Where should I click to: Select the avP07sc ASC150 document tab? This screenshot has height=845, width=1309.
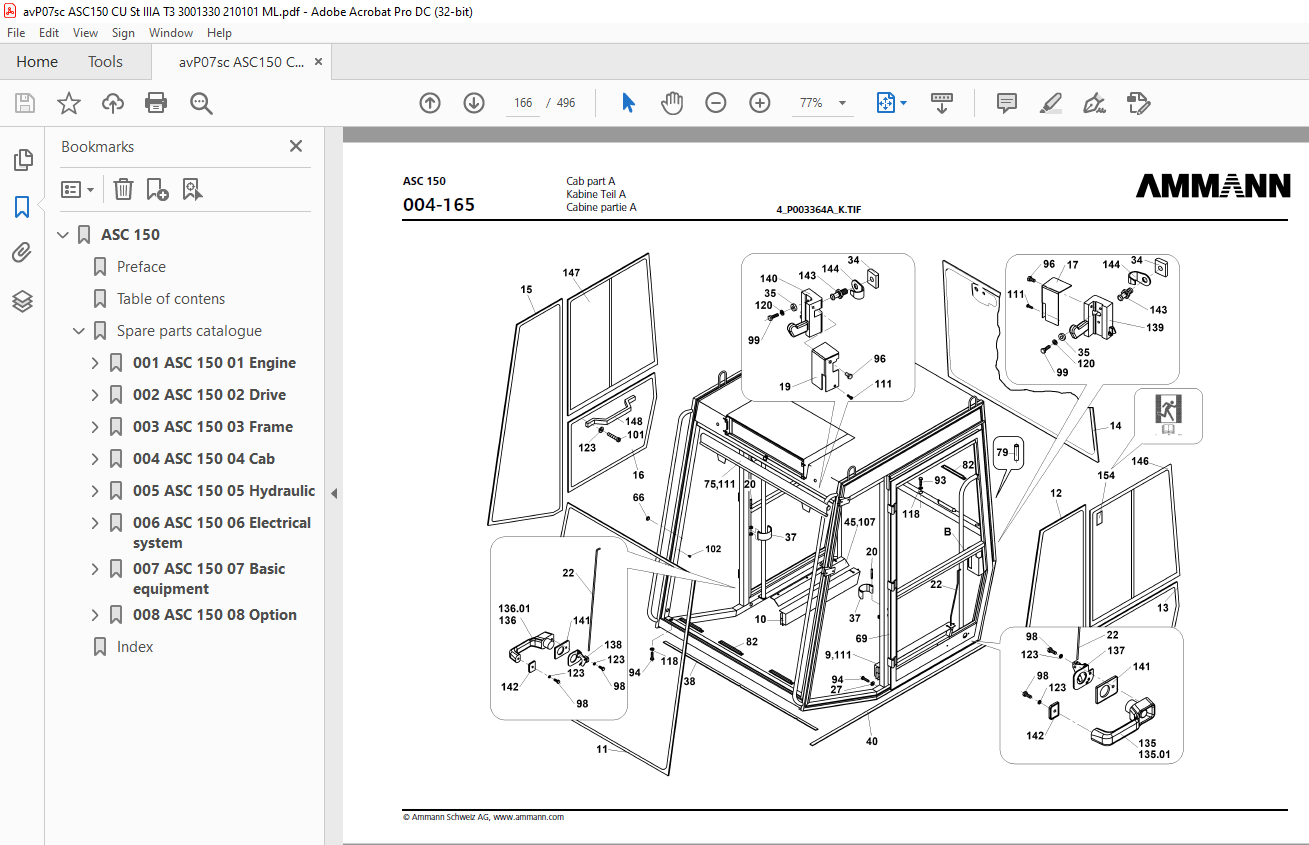[241, 62]
